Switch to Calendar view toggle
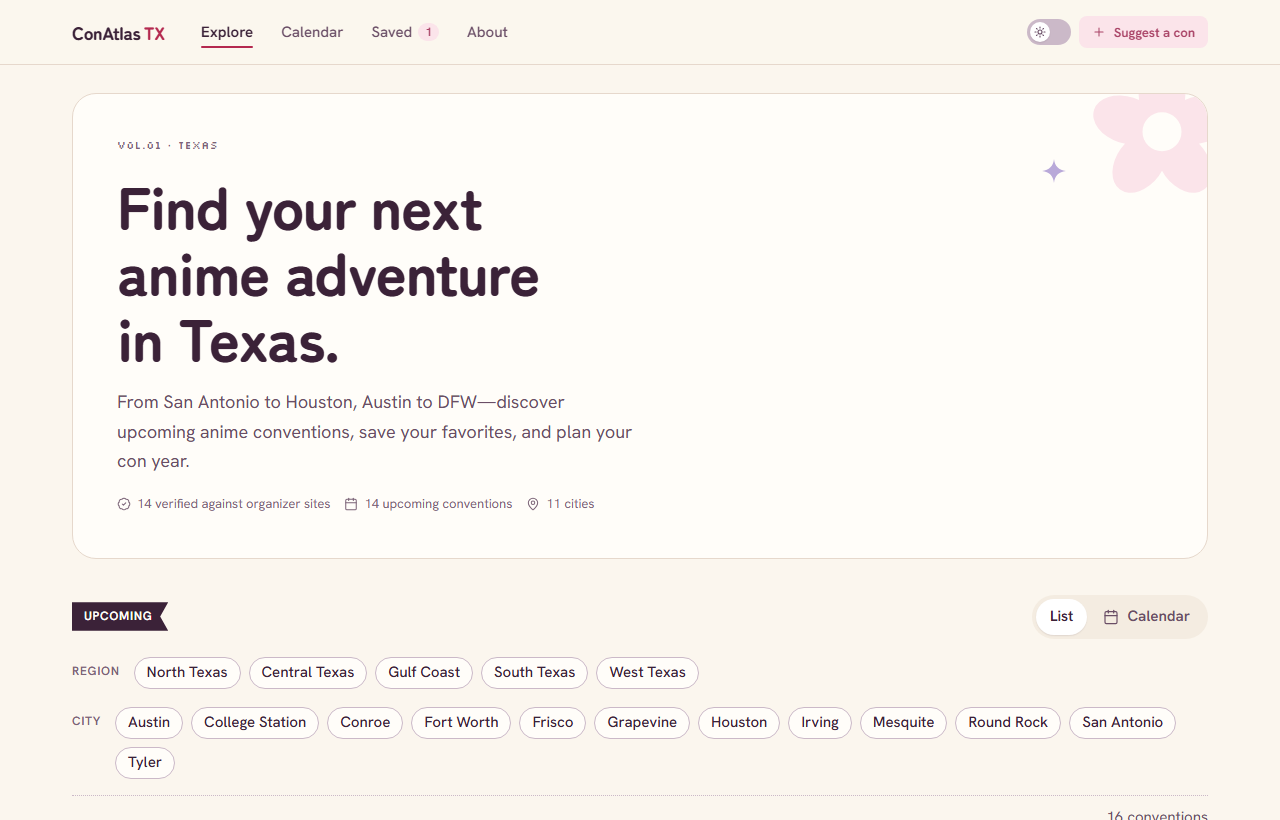This screenshot has width=1280, height=820. click(1146, 616)
